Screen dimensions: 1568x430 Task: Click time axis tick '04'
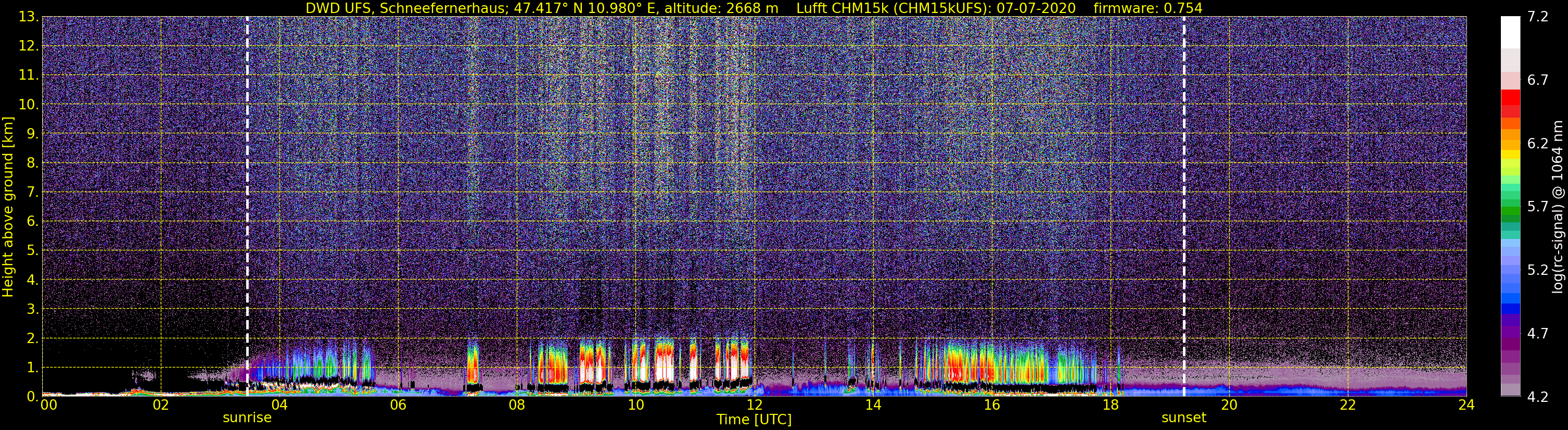point(279,405)
